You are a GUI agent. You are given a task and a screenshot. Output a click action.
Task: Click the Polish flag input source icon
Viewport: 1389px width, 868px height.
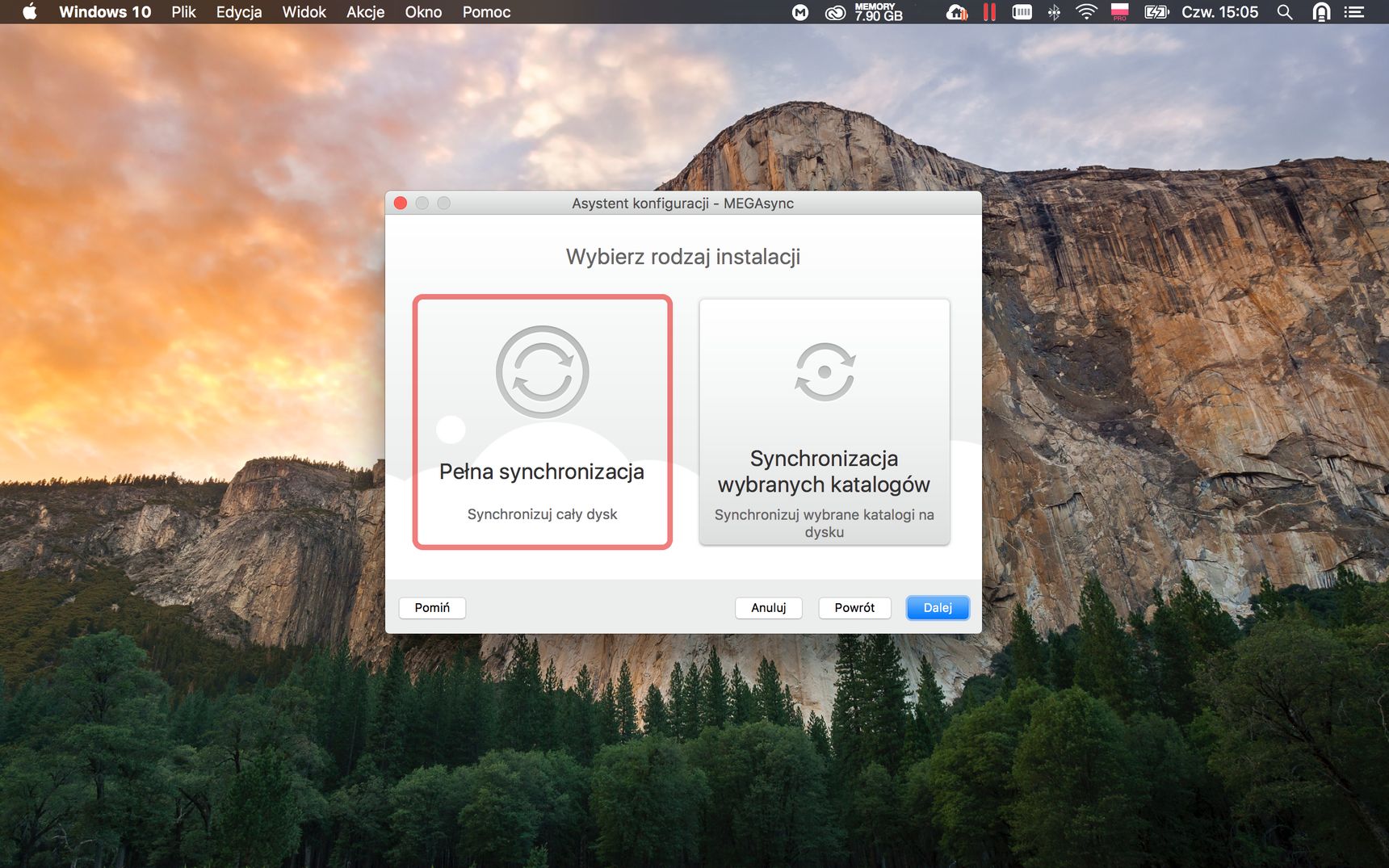[x=1120, y=12]
